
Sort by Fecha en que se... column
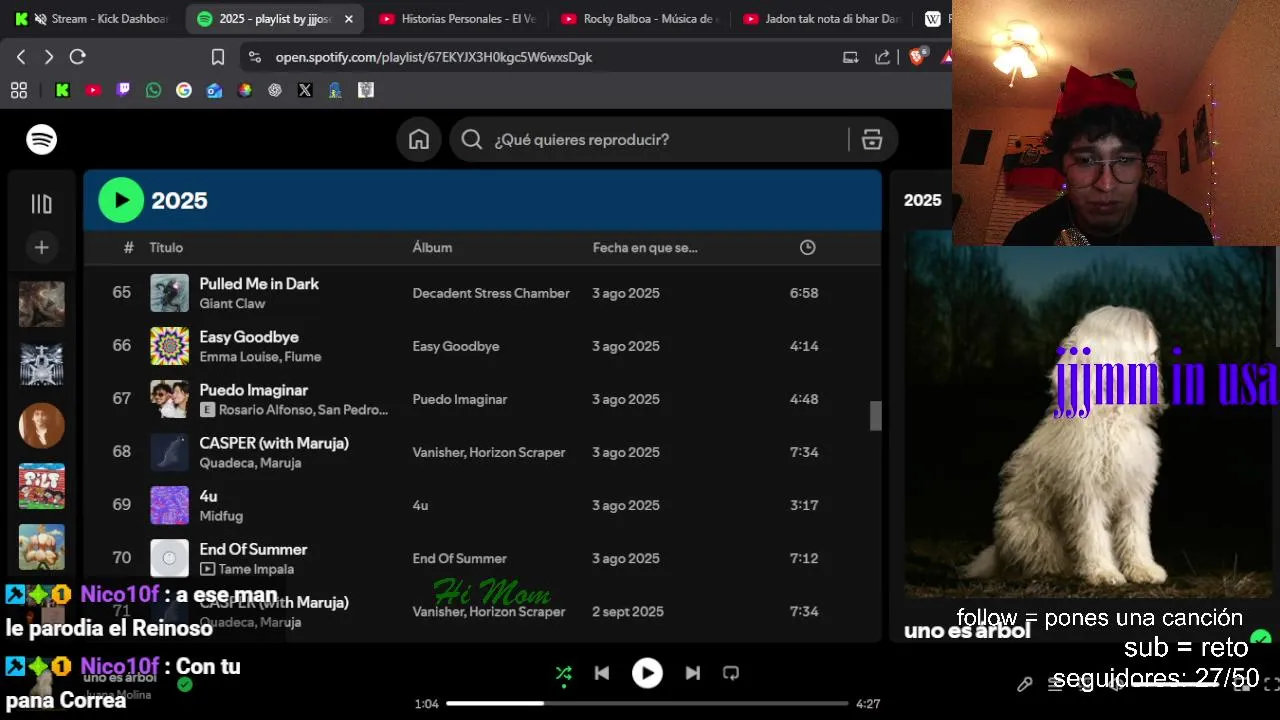tap(645, 247)
